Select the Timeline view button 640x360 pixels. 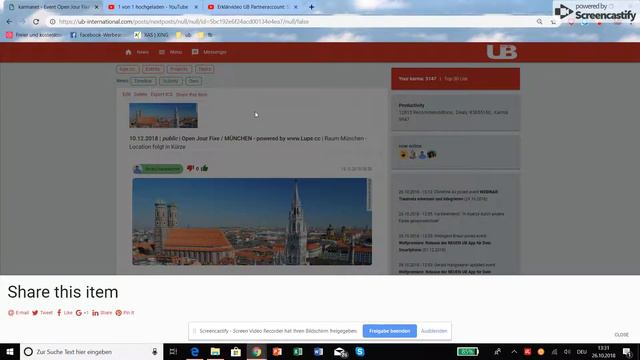click(x=143, y=81)
